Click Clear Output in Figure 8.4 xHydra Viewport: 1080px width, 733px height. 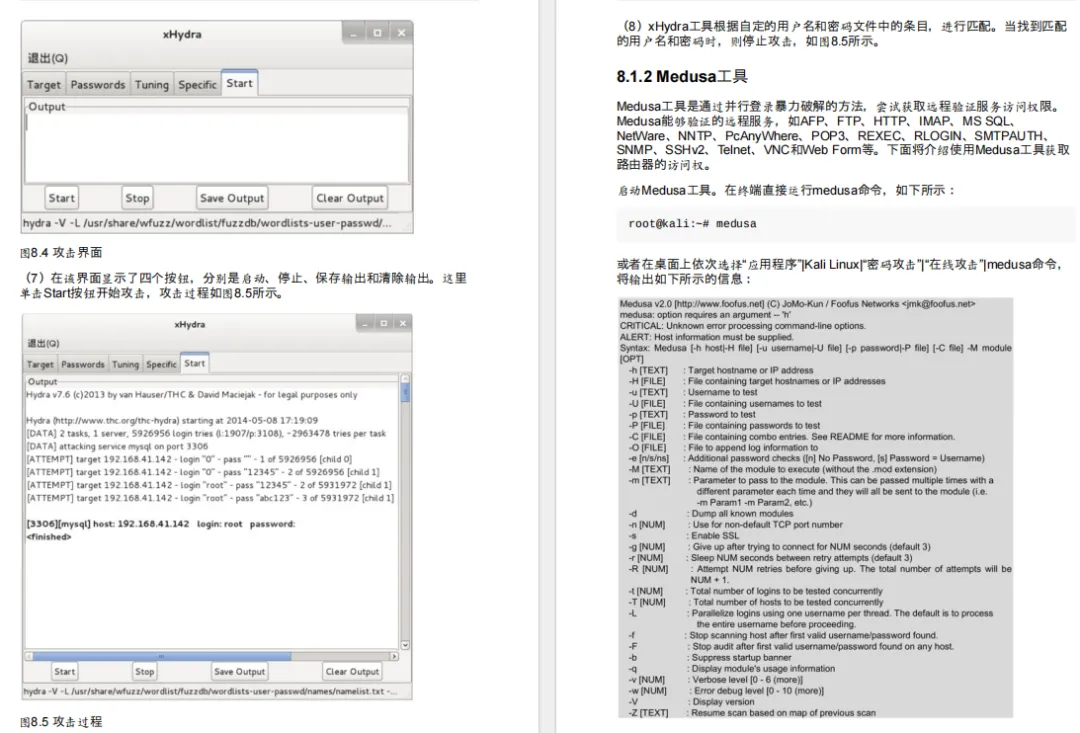click(350, 198)
